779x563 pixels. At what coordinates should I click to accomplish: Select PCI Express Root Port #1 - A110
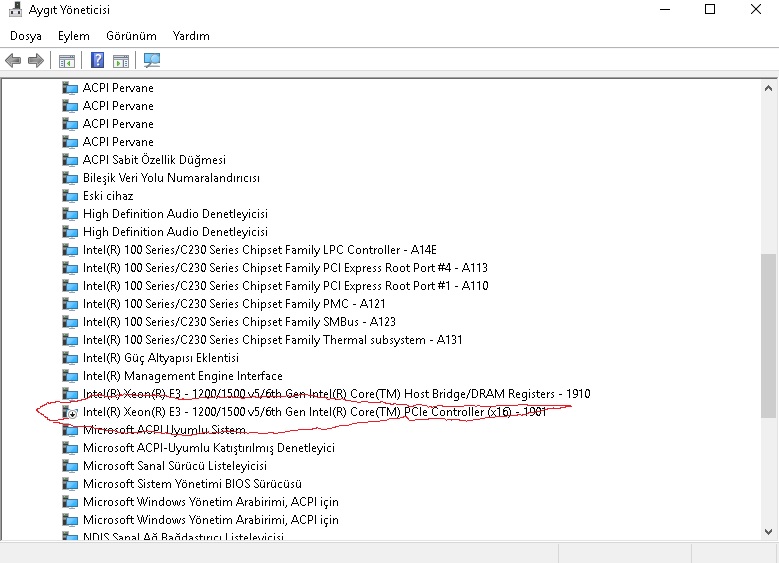286,286
